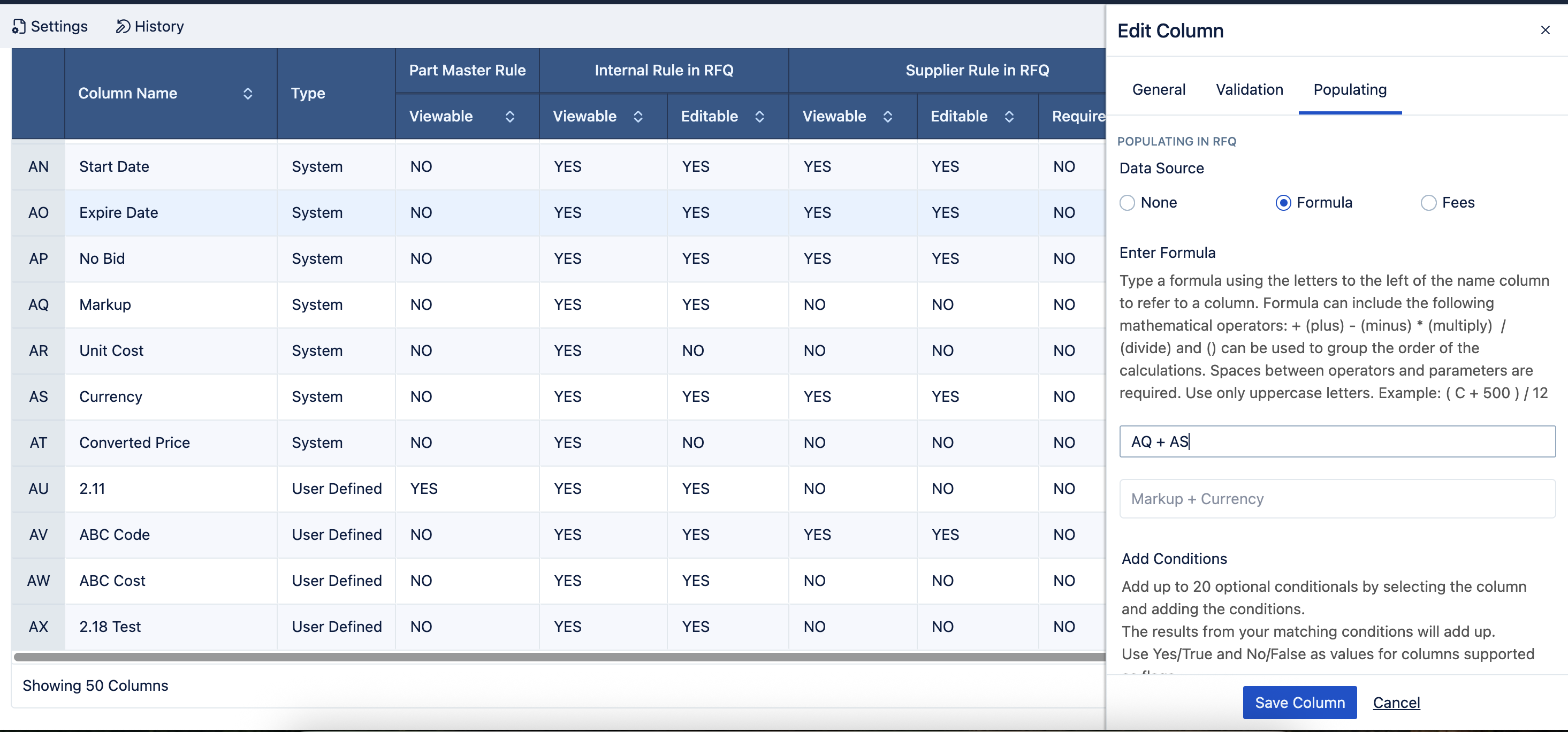1568x732 pixels.
Task: Select the Formula data source radio
Action: [1283, 203]
